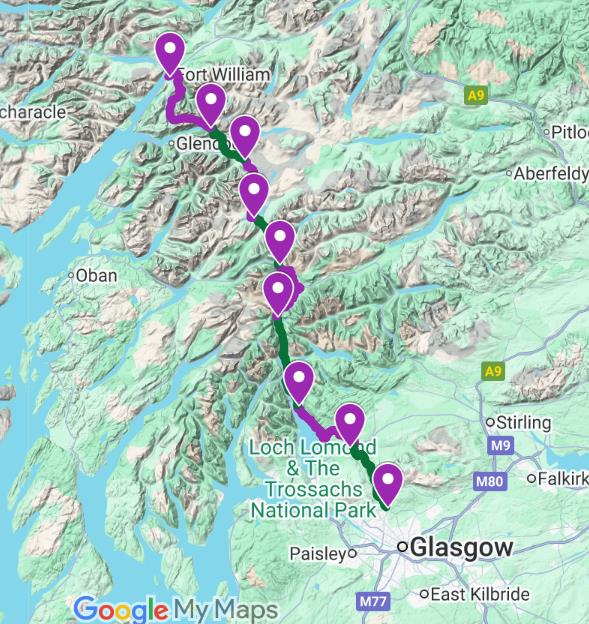Click the Oban town label
Viewport: 589px width, 624px height.
coord(96,275)
